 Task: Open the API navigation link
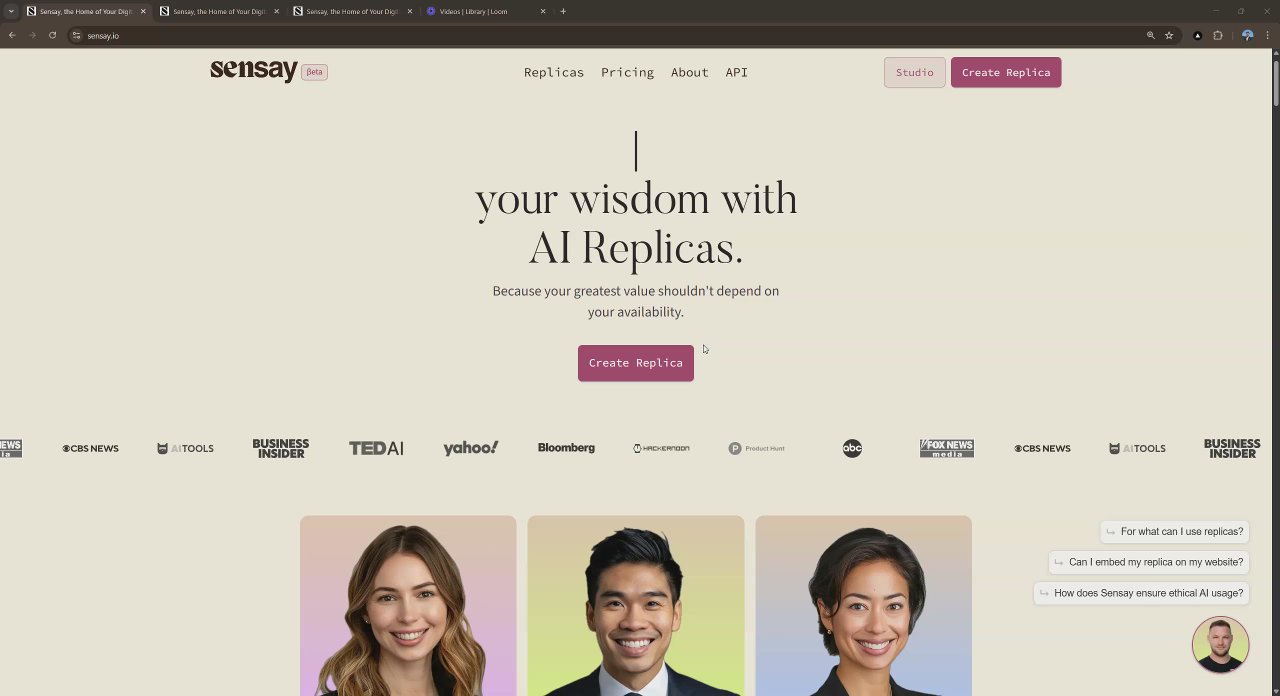[737, 72]
